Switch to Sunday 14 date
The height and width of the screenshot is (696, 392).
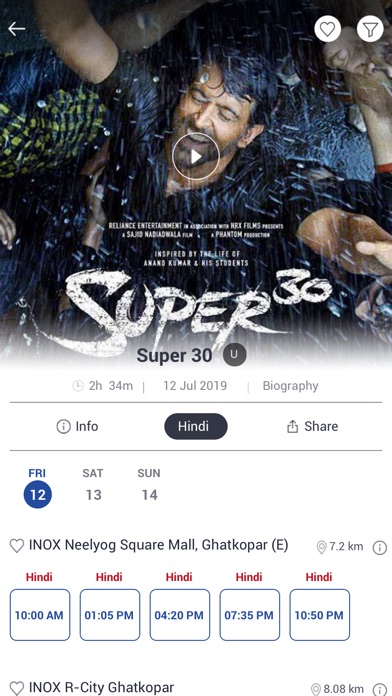click(149, 486)
